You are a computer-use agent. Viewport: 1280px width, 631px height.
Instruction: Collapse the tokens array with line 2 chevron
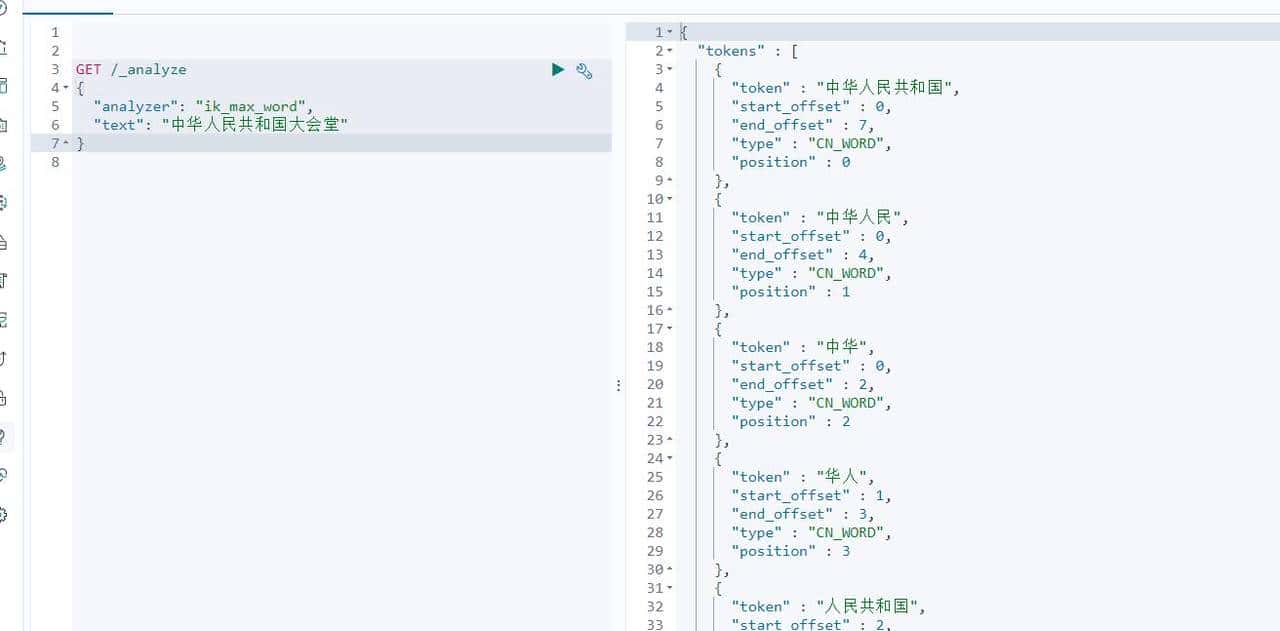[x=668, y=50]
